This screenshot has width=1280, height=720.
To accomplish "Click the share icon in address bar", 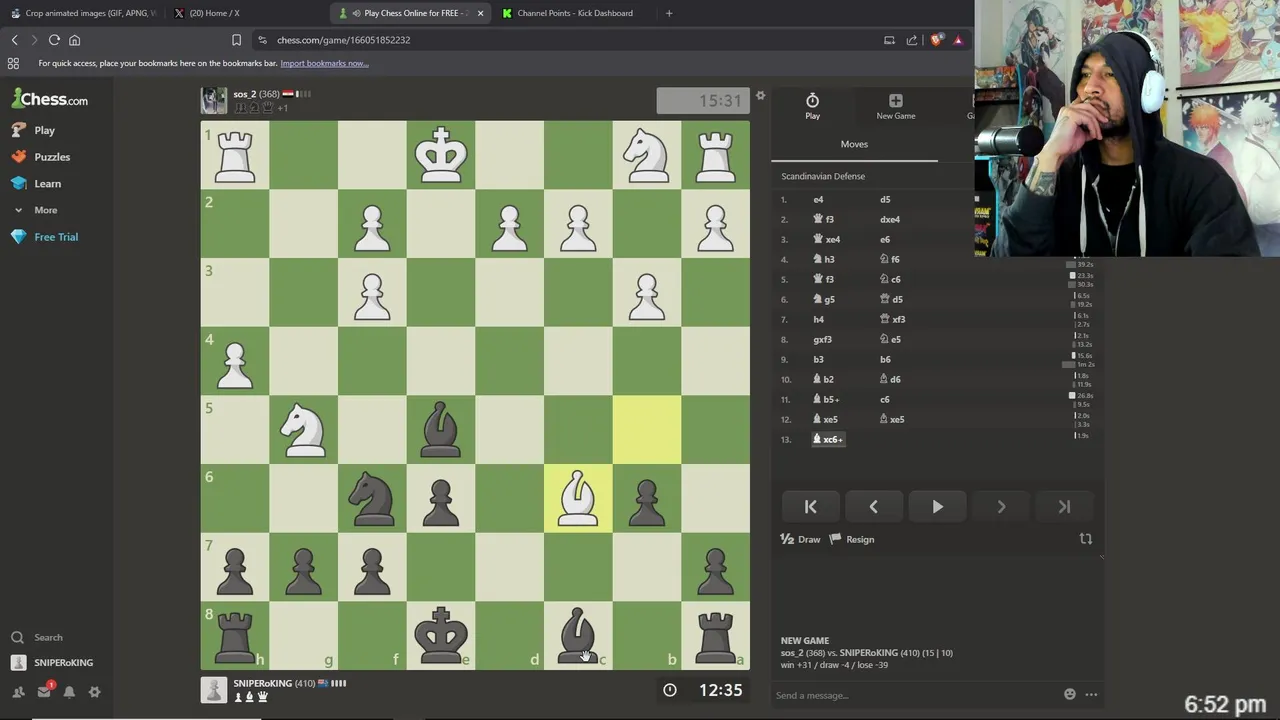I will [911, 40].
